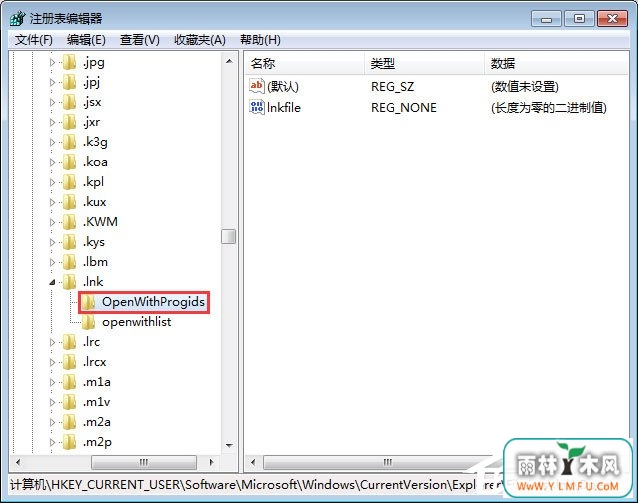Click the .jxr folder icon
Image resolution: width=638 pixels, height=503 pixels.
point(69,122)
